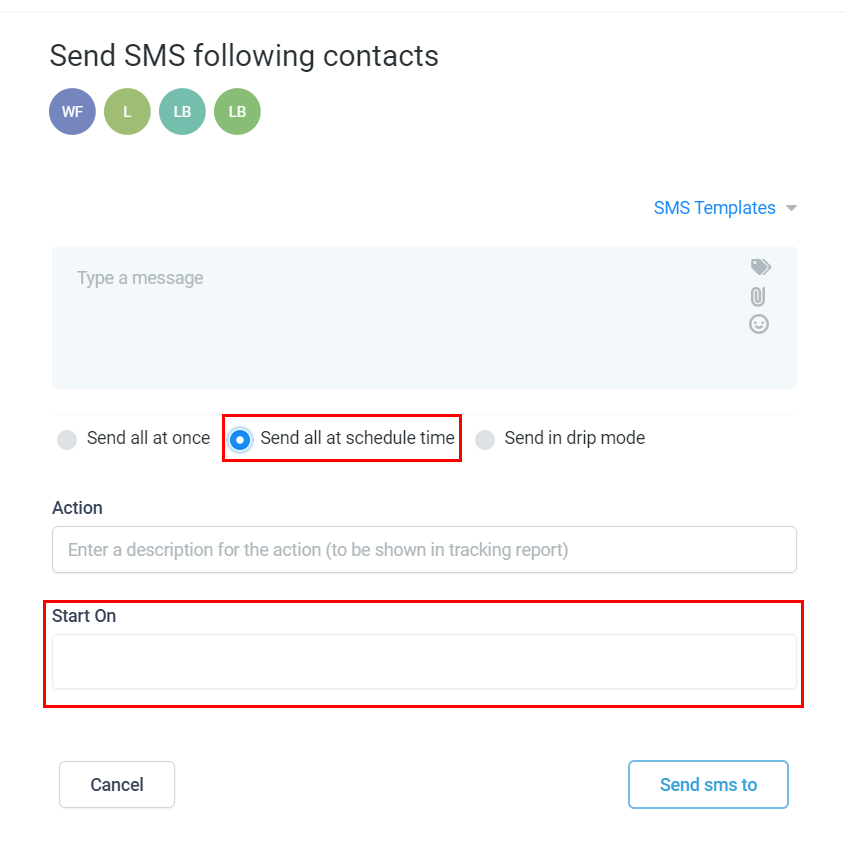Click the teal LB contact avatar
The width and height of the screenshot is (846, 846).
(x=182, y=111)
